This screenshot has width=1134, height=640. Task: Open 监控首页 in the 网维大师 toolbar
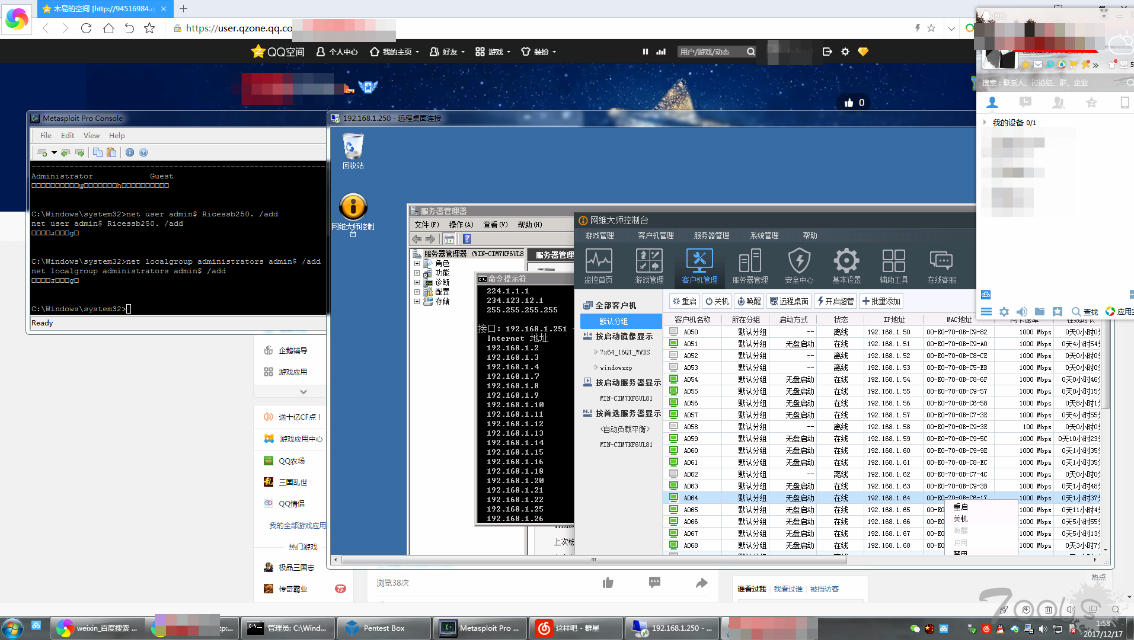pos(598,265)
